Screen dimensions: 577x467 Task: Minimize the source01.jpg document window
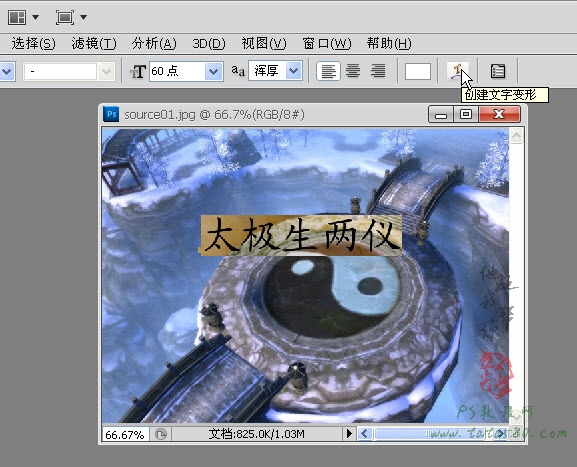(441, 114)
